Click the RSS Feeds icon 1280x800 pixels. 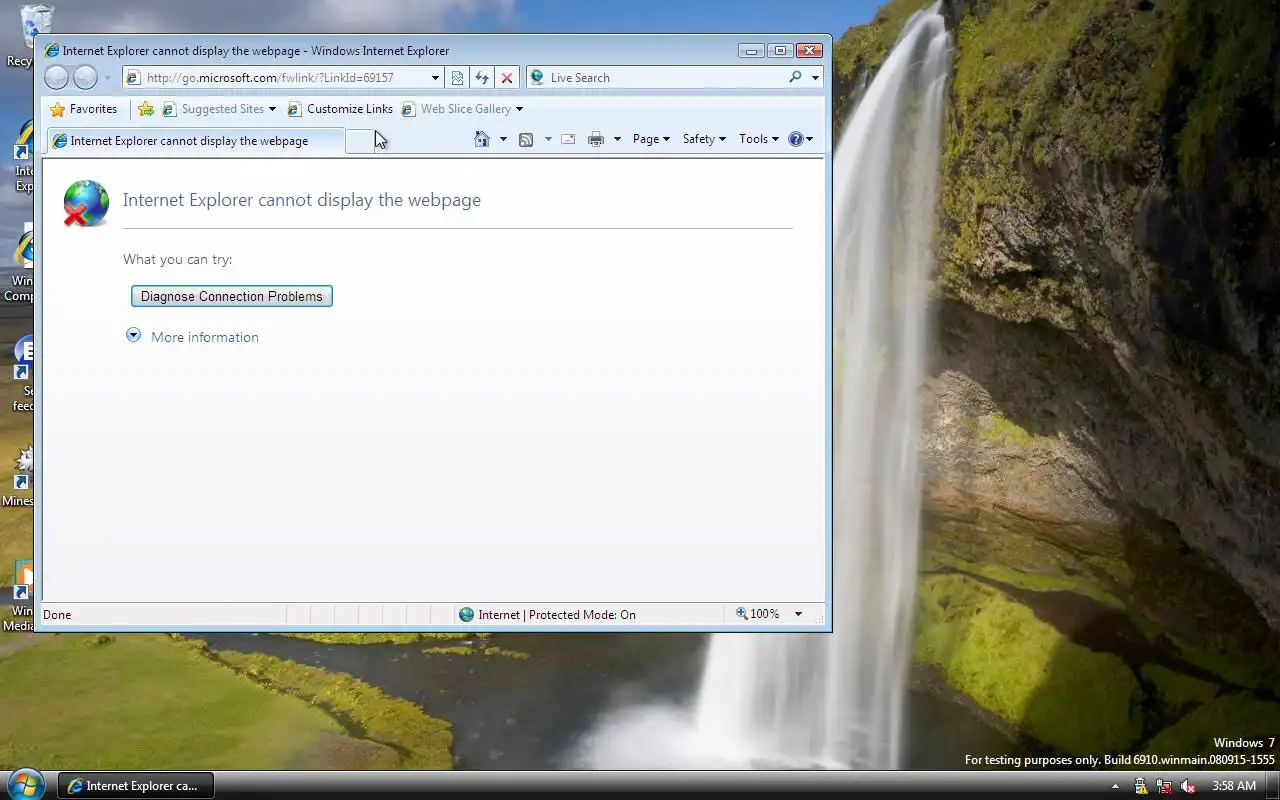click(x=526, y=139)
